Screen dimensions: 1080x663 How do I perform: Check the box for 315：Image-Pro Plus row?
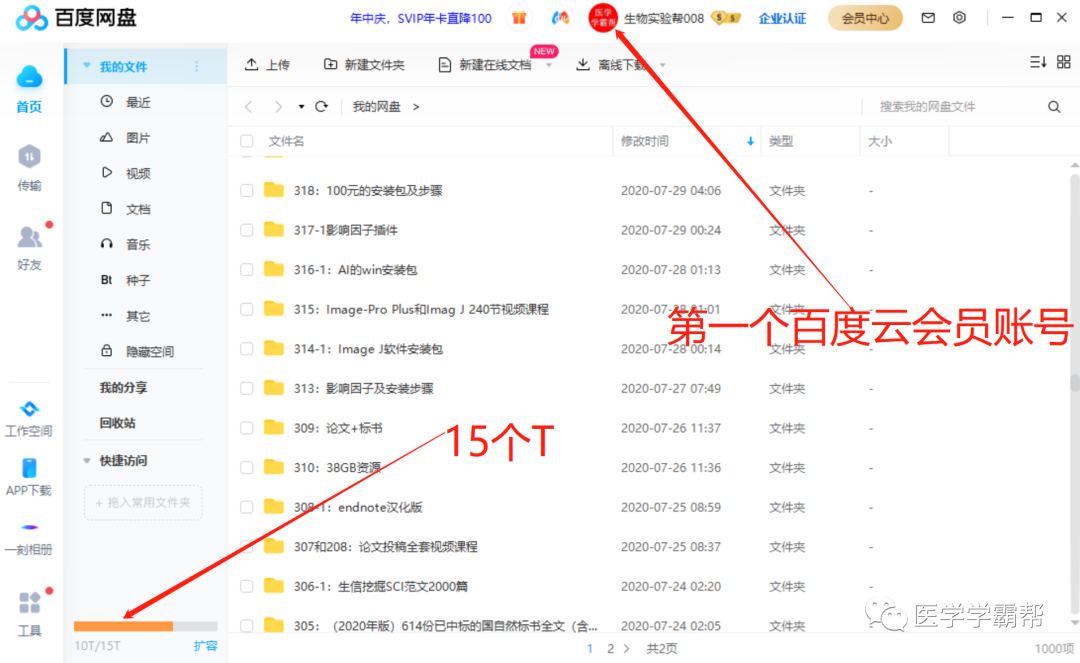point(247,309)
